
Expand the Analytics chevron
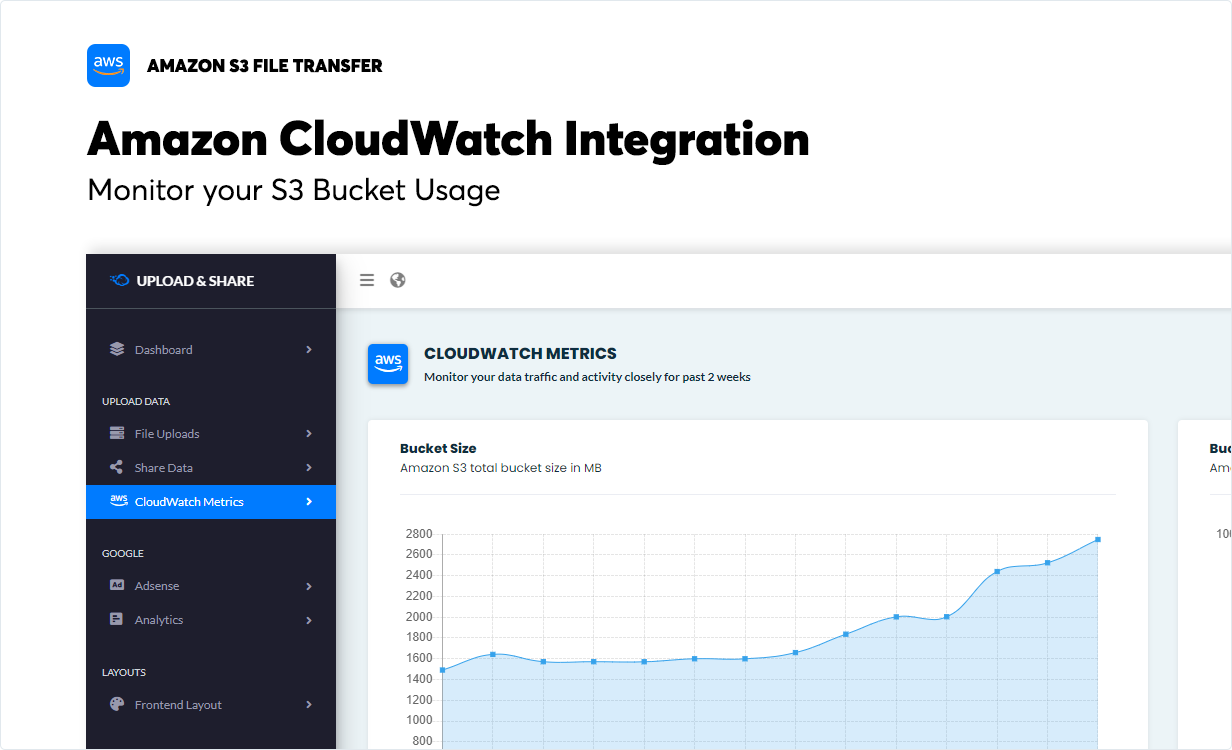[309, 620]
